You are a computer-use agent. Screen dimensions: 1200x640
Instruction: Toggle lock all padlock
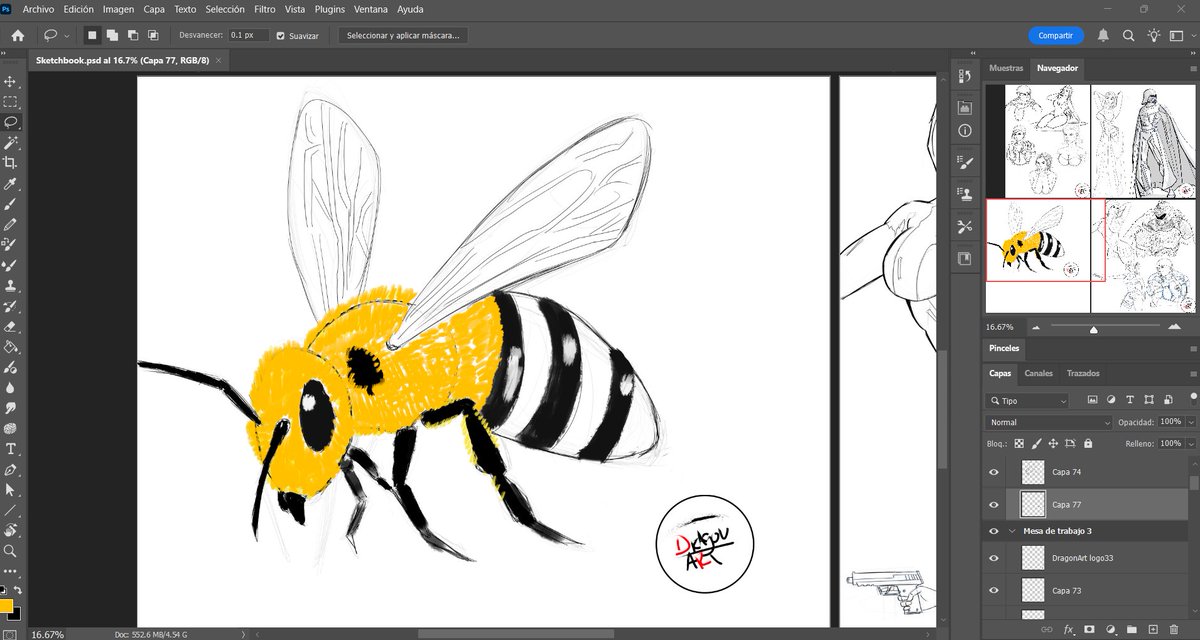(x=1088, y=443)
